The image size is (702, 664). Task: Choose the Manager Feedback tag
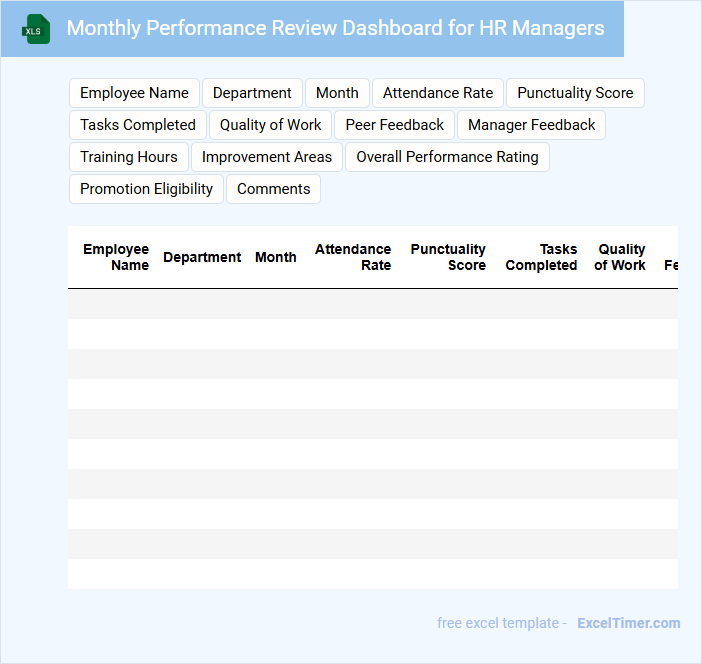click(x=531, y=125)
